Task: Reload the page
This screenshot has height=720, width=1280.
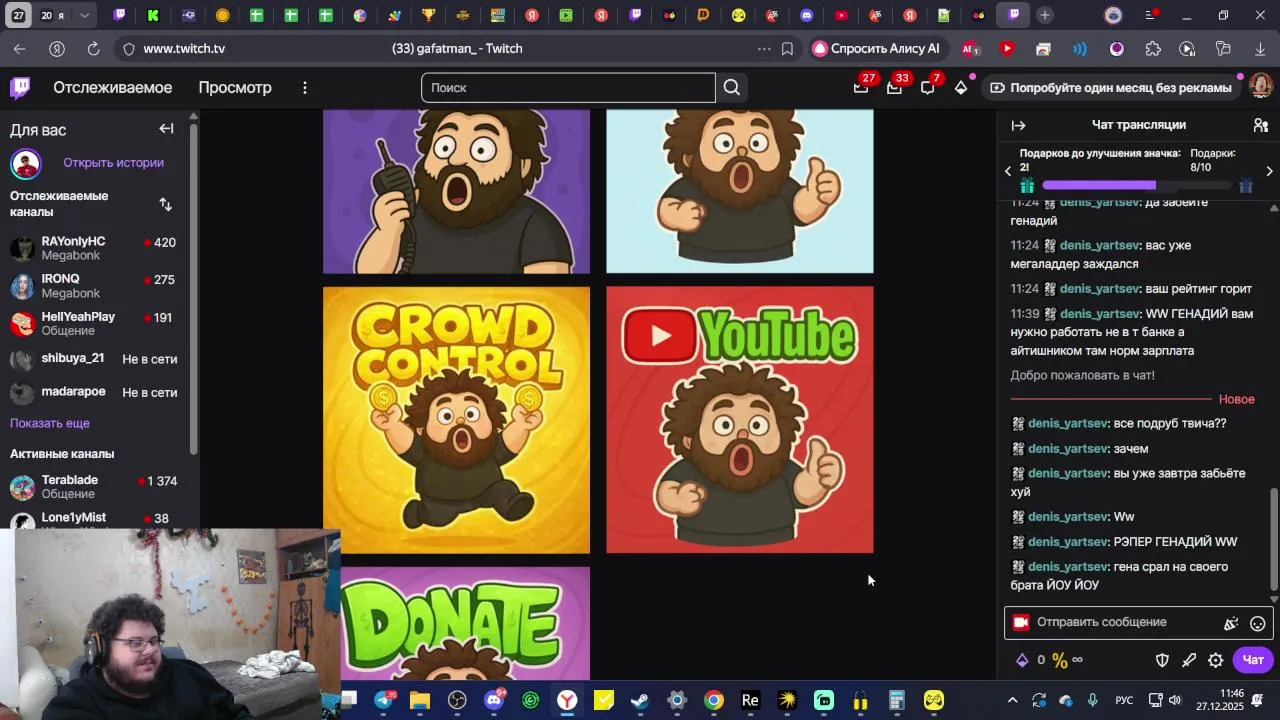Action: [93, 49]
